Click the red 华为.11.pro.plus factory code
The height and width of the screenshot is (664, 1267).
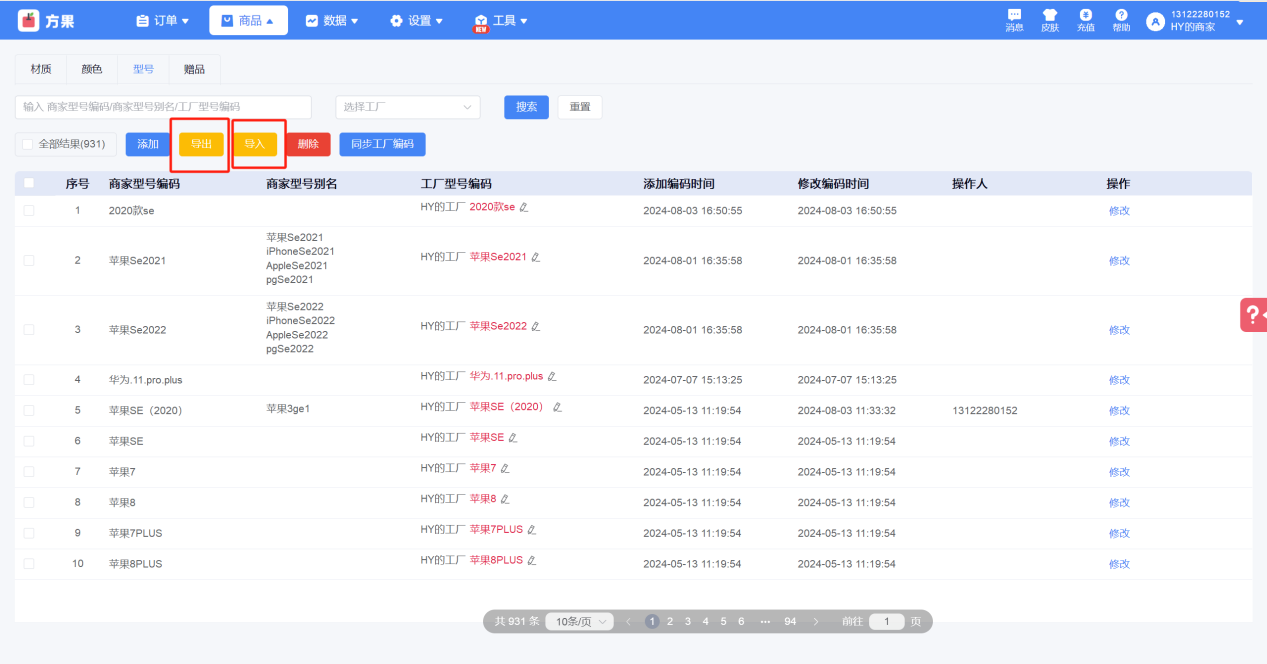point(506,377)
